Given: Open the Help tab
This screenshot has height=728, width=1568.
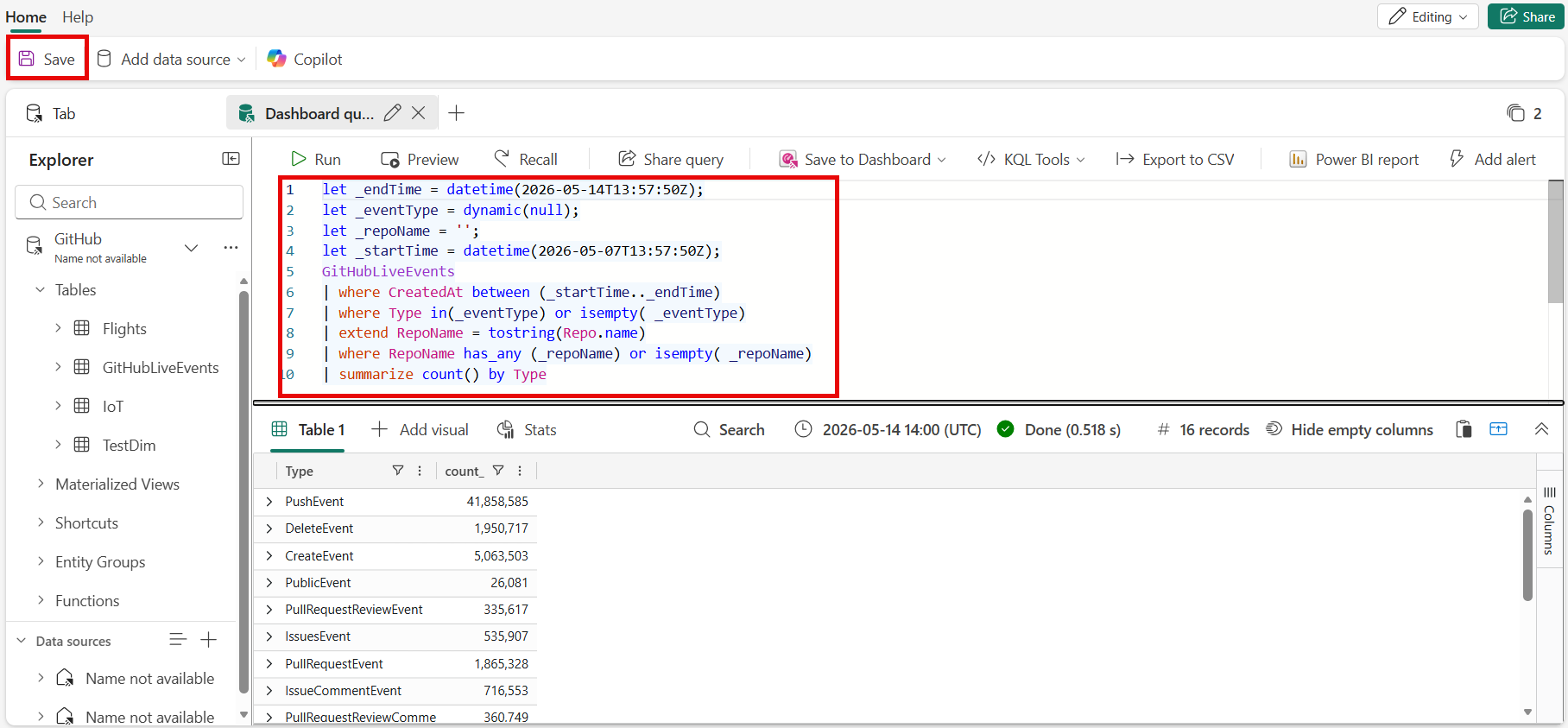Looking at the screenshot, I should coord(78,16).
